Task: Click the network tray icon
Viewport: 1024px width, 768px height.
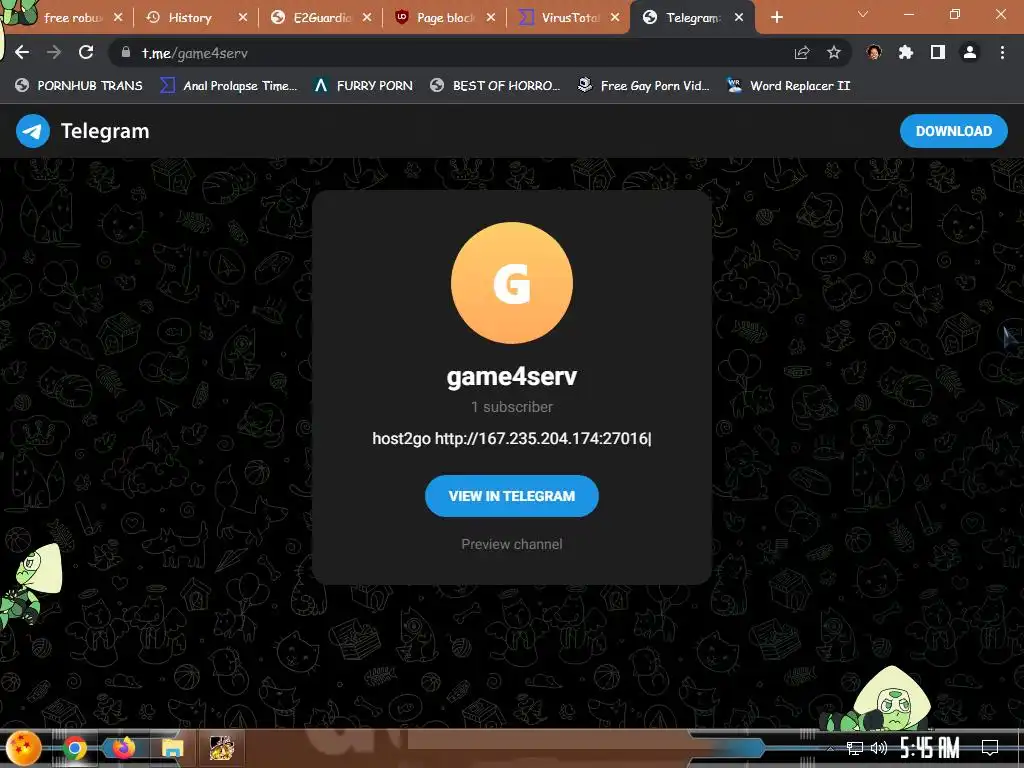Action: 854,748
